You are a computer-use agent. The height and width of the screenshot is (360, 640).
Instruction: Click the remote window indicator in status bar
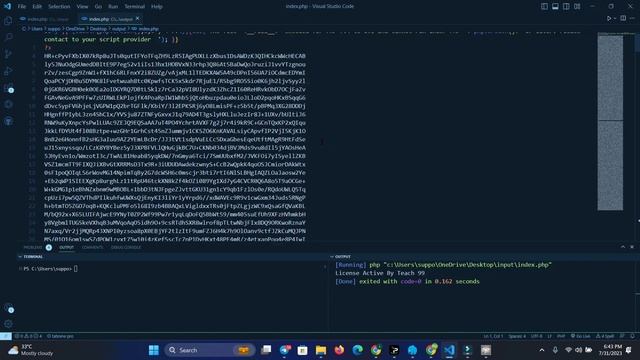click(5, 336)
